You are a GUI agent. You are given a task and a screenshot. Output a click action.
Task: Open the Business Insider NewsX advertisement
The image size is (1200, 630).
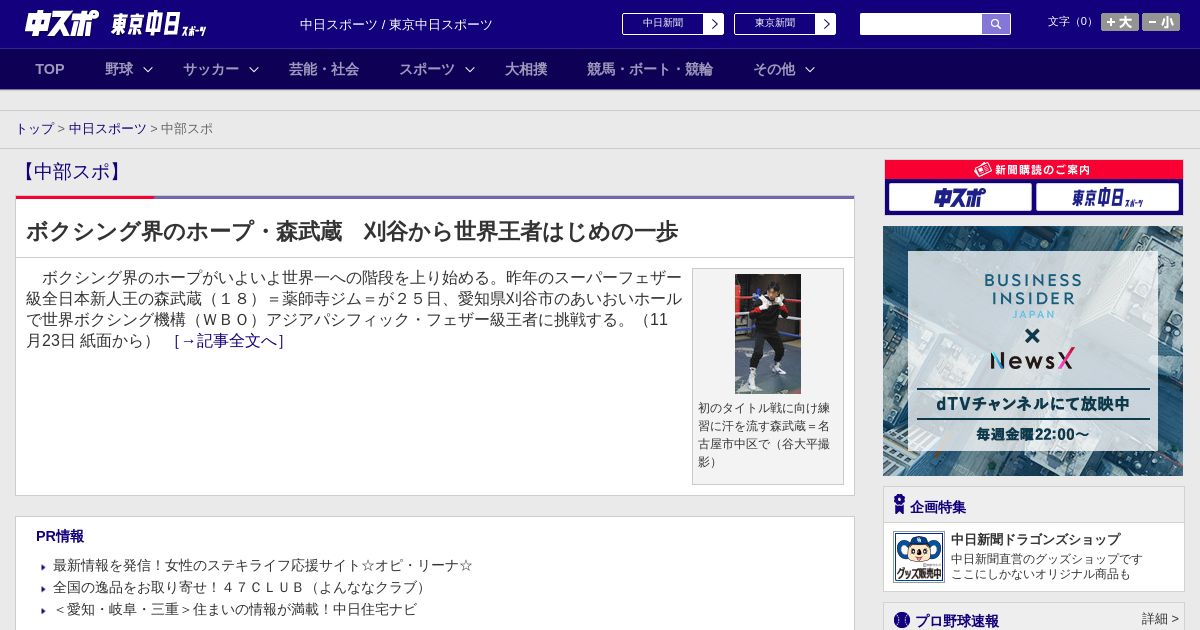tap(1033, 351)
